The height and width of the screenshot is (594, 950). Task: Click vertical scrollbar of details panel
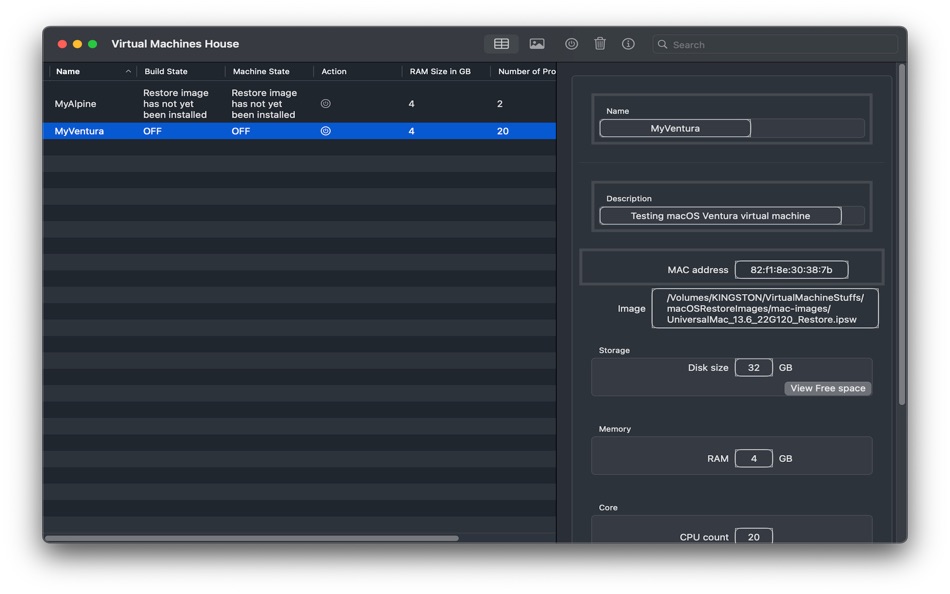(x=902, y=235)
